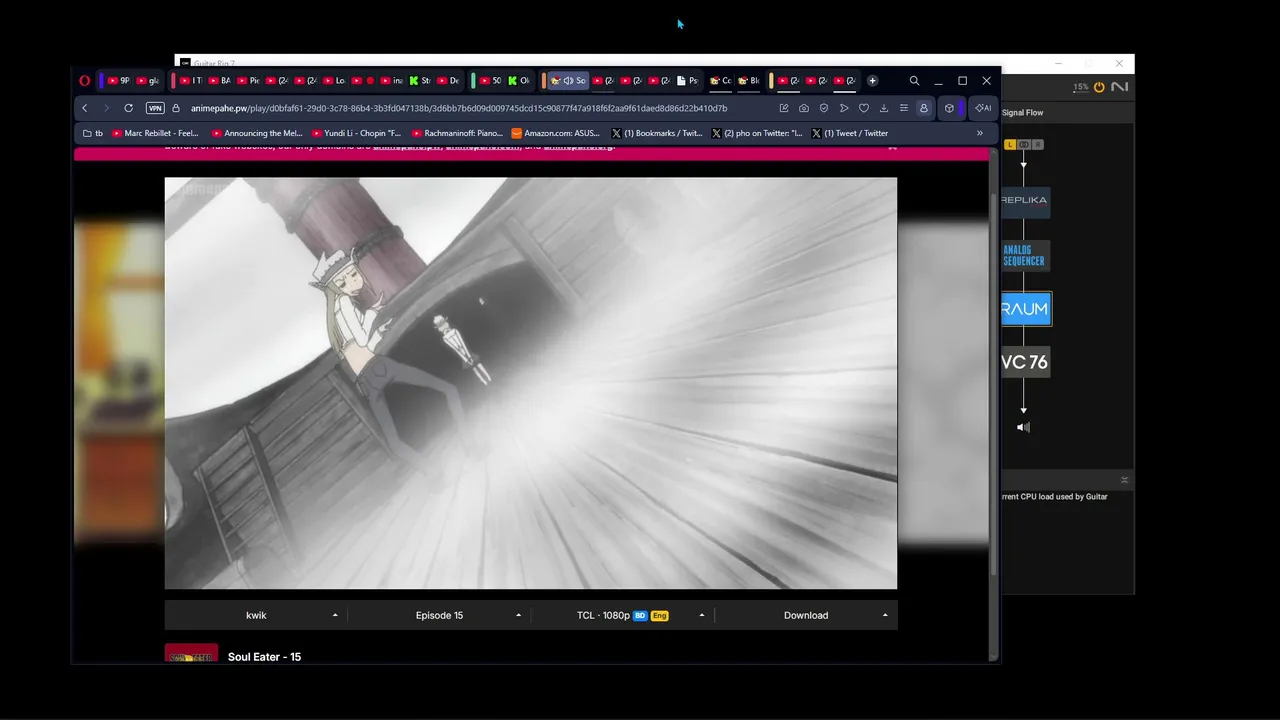
Task: Switch to the 'Co' tab
Action: (720, 81)
